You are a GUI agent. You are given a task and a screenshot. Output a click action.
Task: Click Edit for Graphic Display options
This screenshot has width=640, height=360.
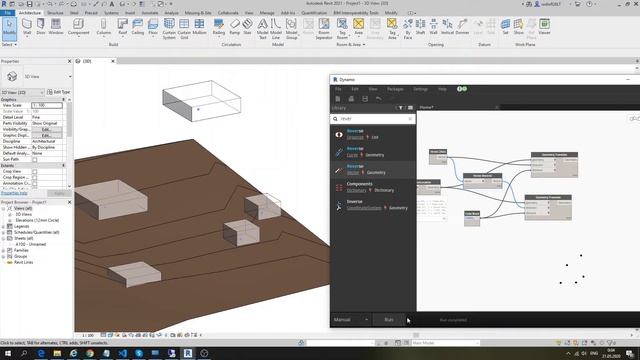pos(47,135)
